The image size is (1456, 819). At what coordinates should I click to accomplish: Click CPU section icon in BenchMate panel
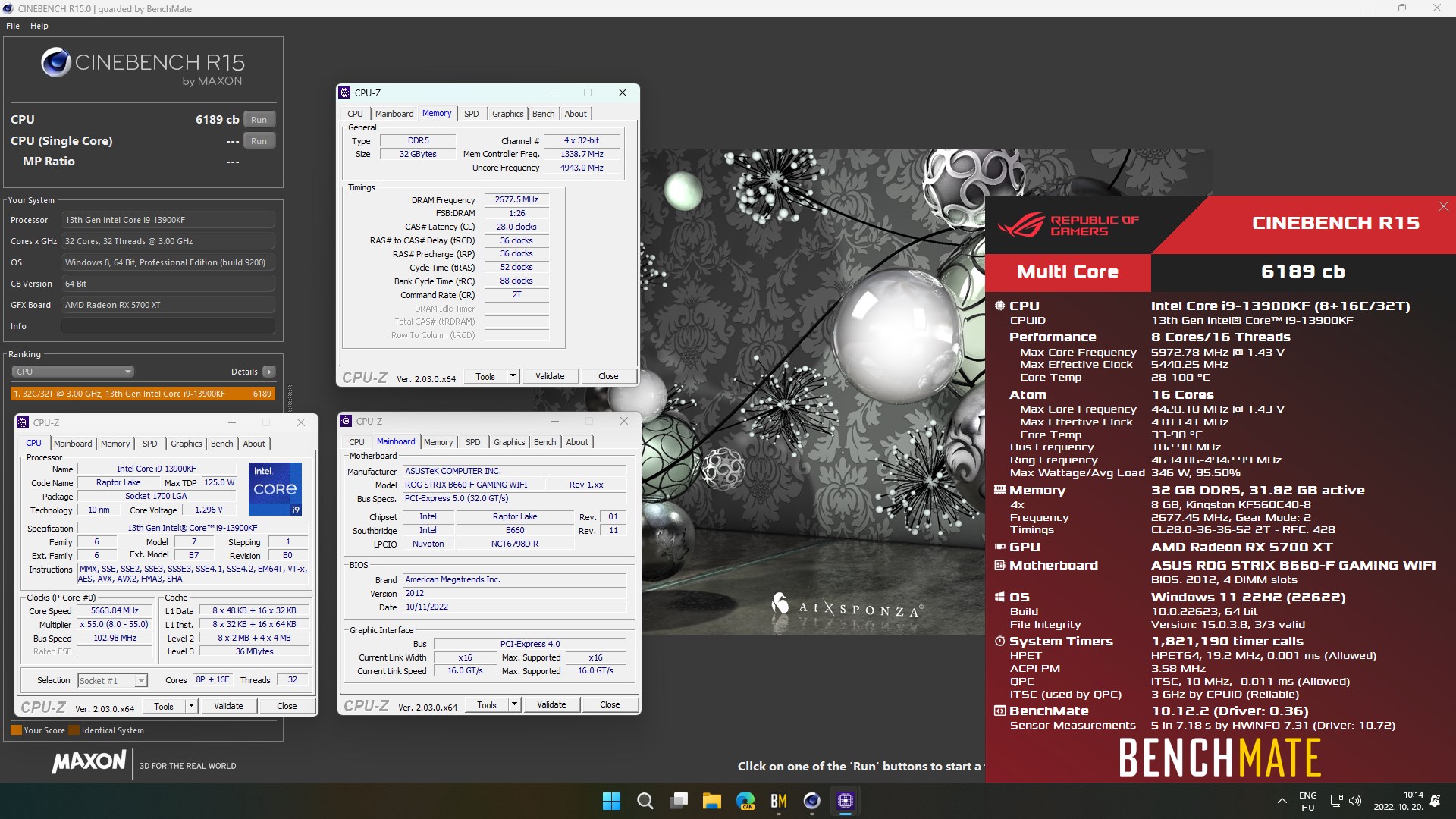click(x=1000, y=306)
